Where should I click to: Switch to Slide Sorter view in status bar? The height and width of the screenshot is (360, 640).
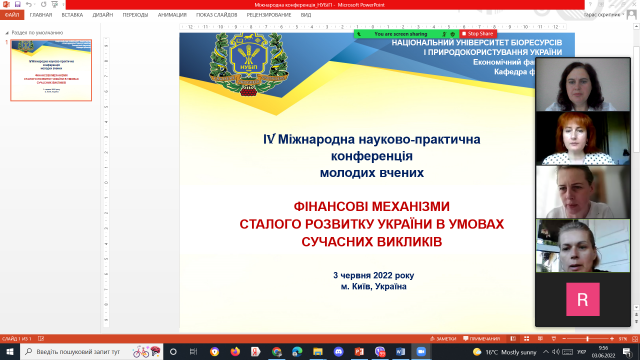(x=527, y=339)
